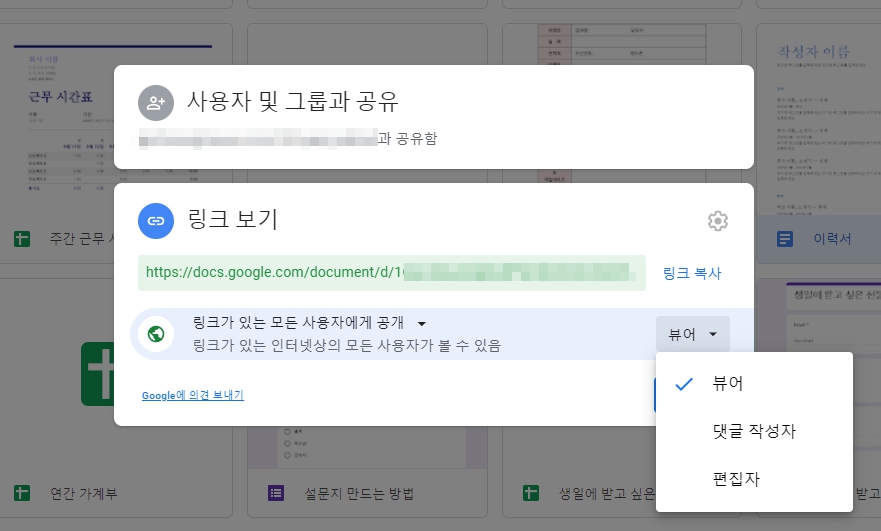Click the green globe public-access icon

[156, 334]
